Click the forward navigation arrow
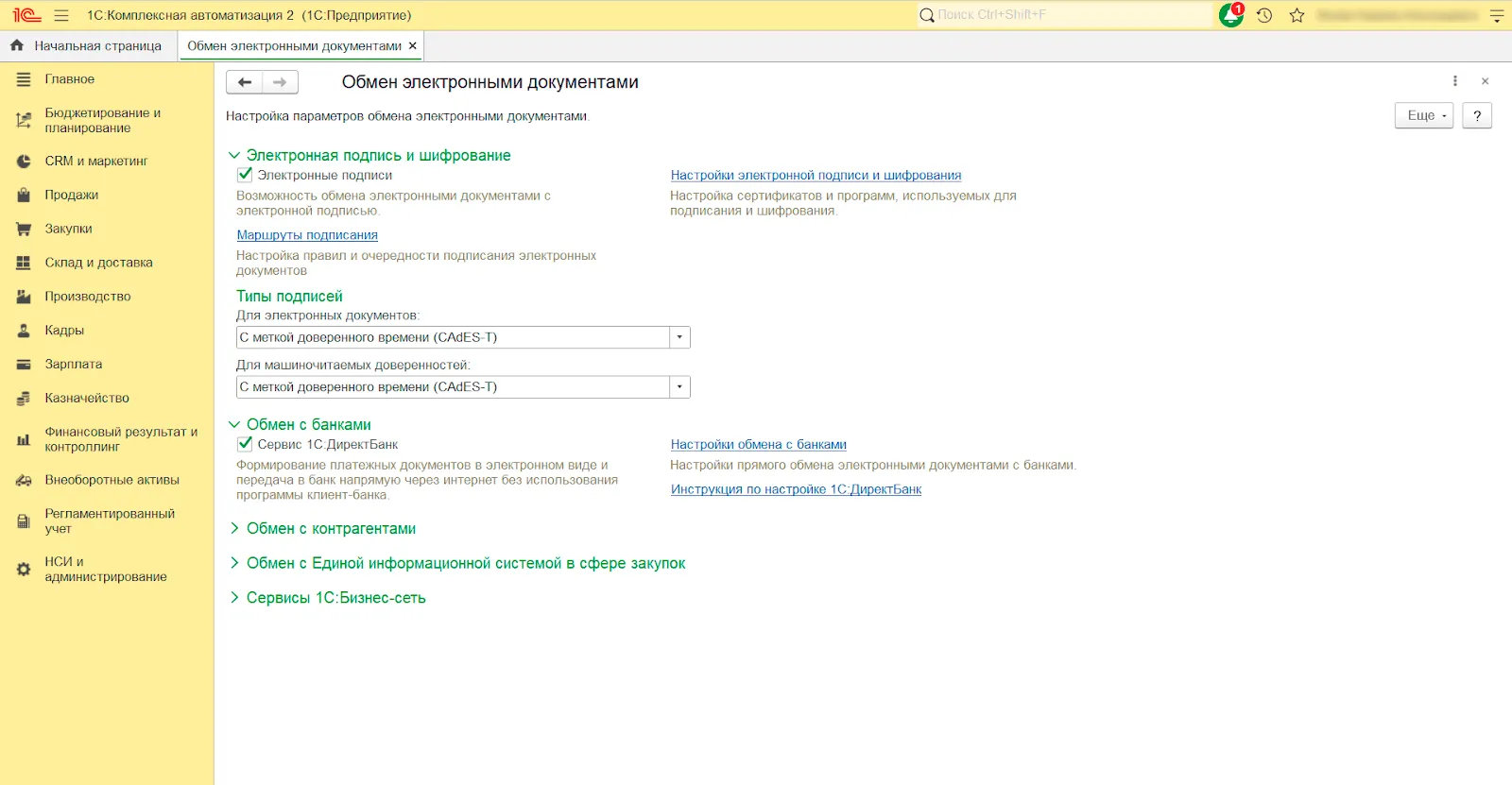 280,82
